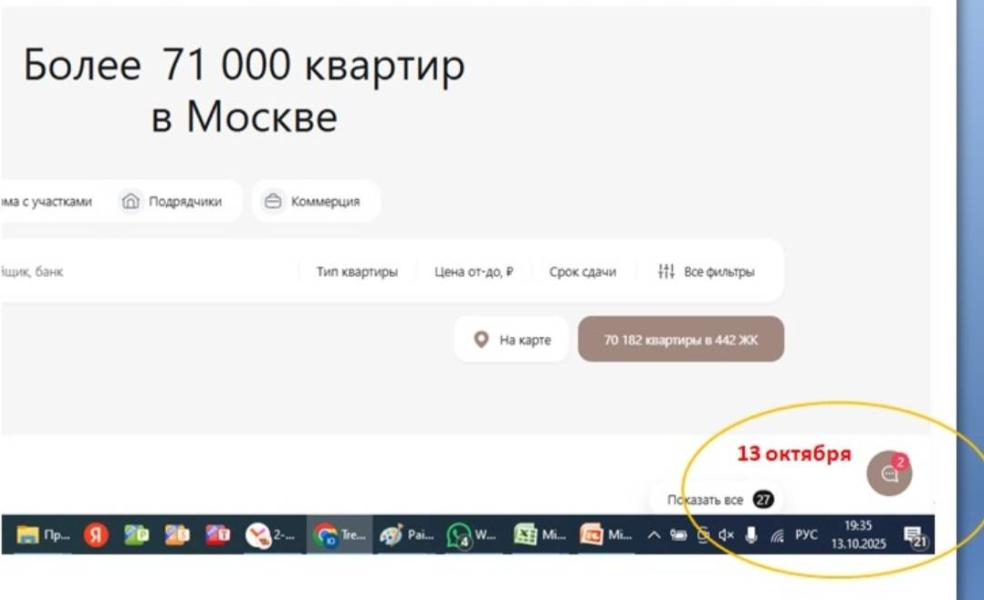
Task: Open Все фильтры sliders icon
Action: [666, 271]
